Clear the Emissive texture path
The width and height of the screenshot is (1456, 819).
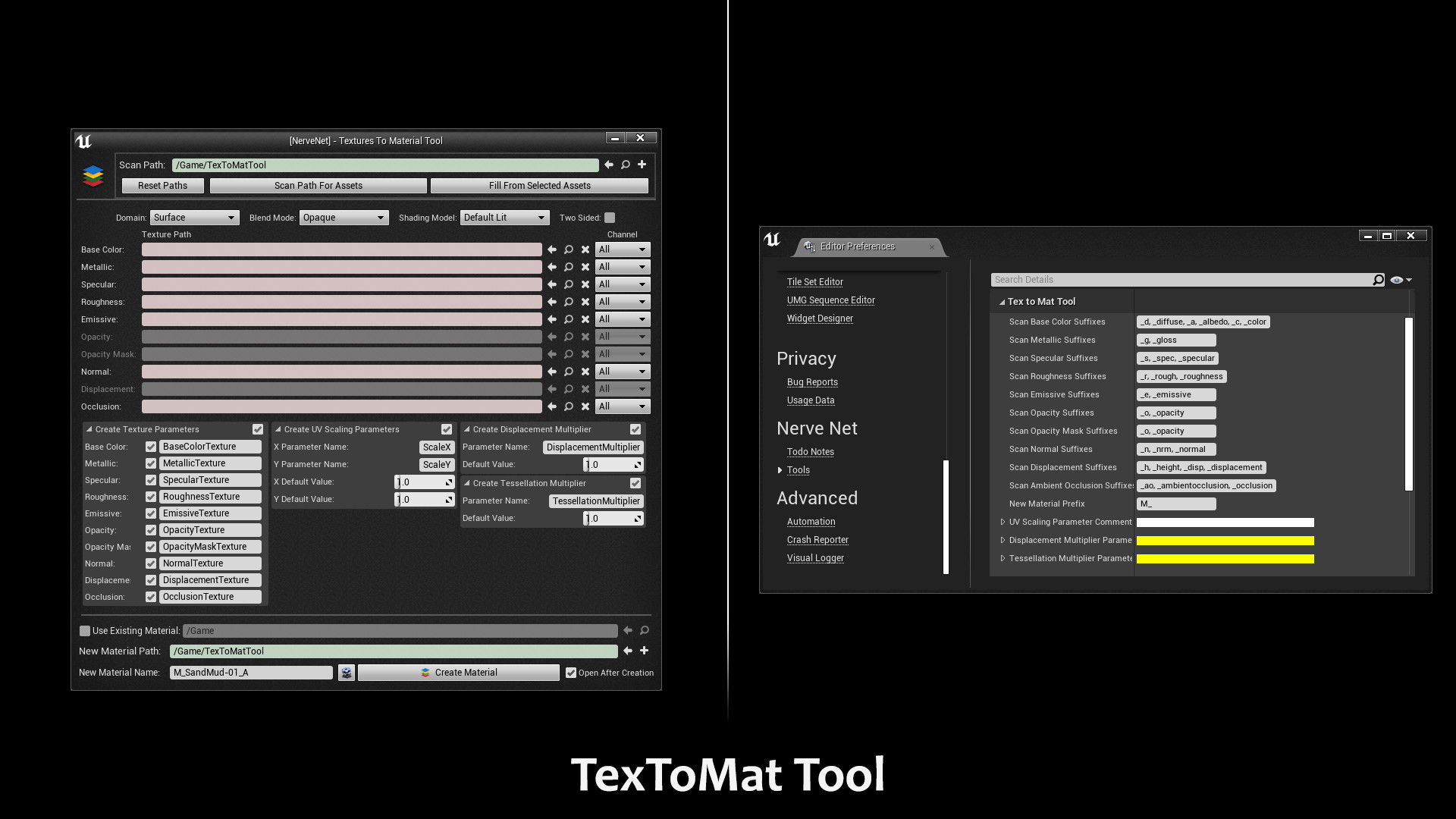click(x=585, y=319)
